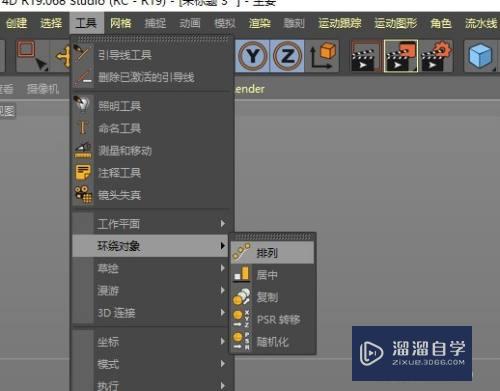The image size is (500, 391).
Task: Click the annotation tool note icon
Action: 83,172
